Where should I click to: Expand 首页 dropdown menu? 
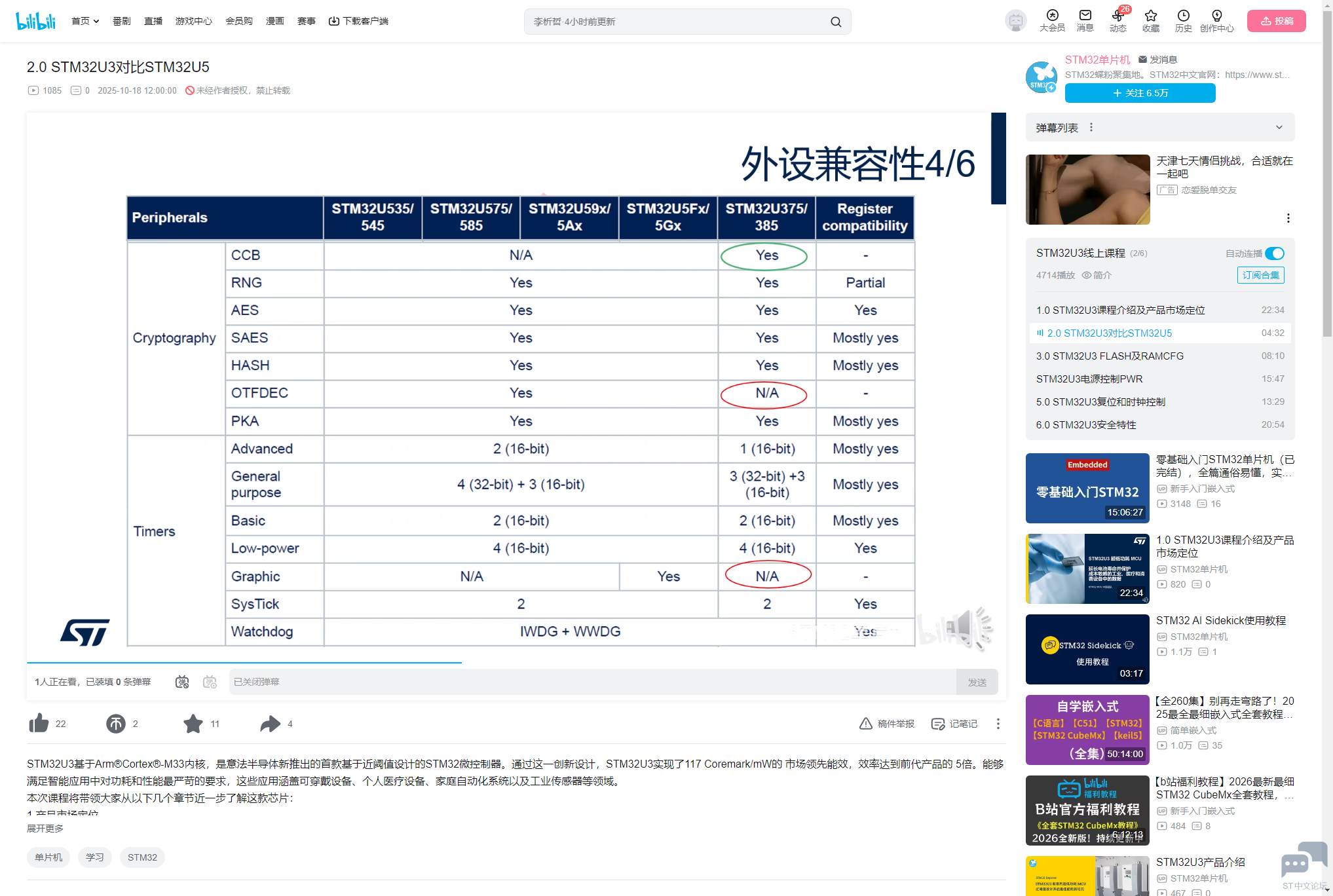[85, 21]
